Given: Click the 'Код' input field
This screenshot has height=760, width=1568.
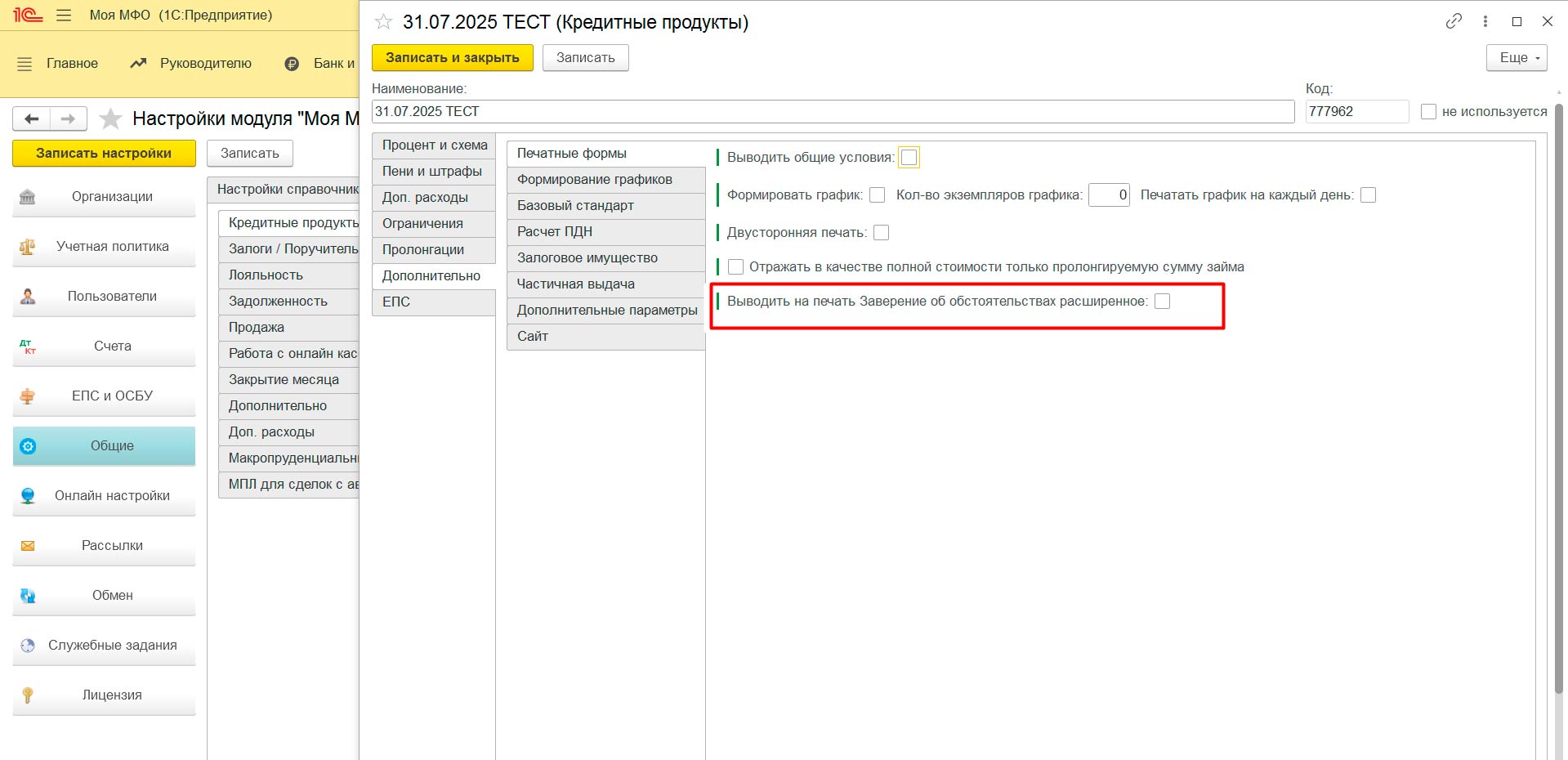Looking at the screenshot, I should point(1357,112).
